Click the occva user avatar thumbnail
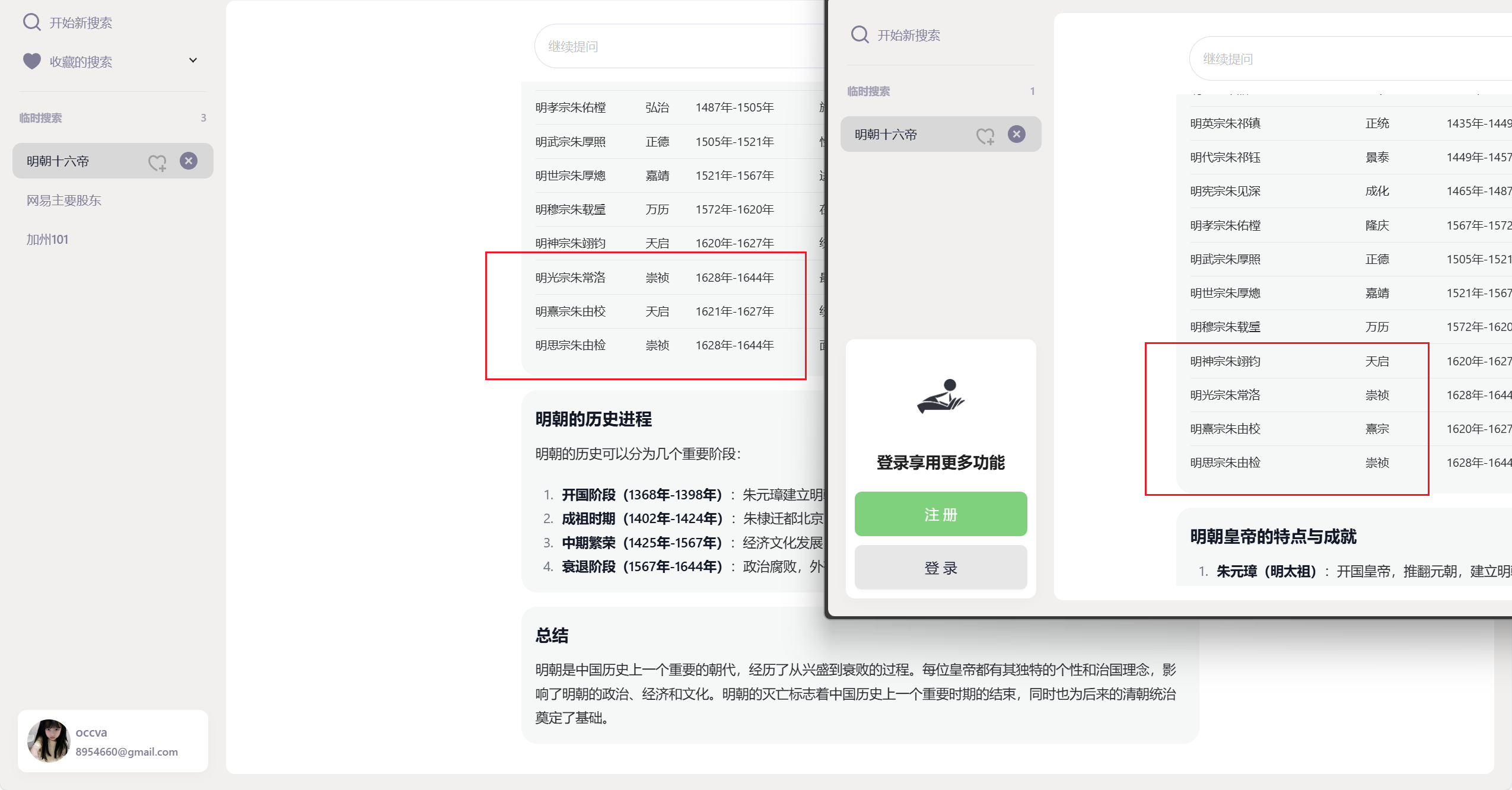 click(48, 741)
